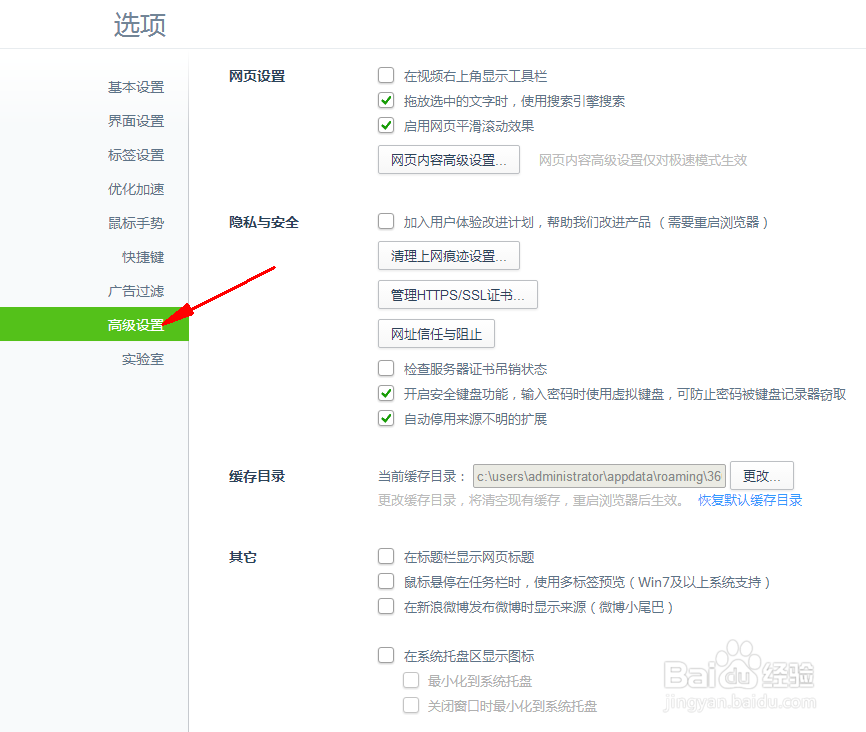
Task: Check 最小化到系统托盘 checkbox
Action: tap(411, 680)
